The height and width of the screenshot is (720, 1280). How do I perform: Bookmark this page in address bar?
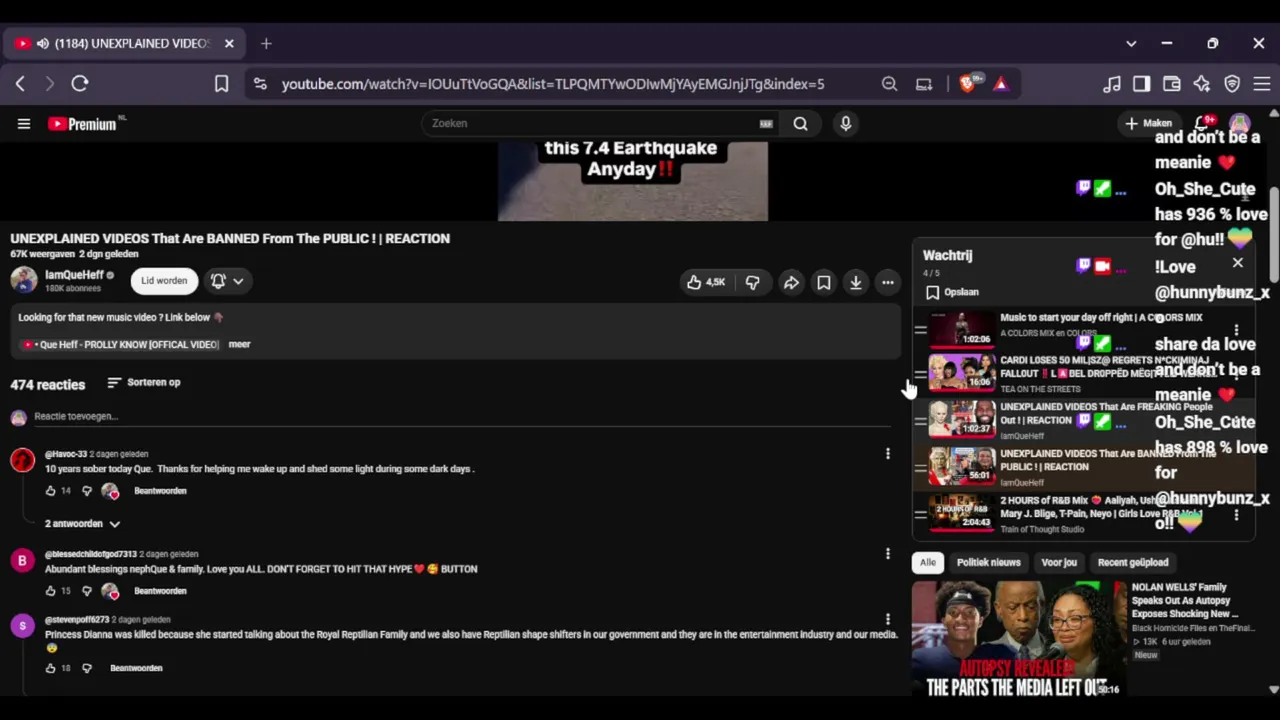tap(221, 84)
